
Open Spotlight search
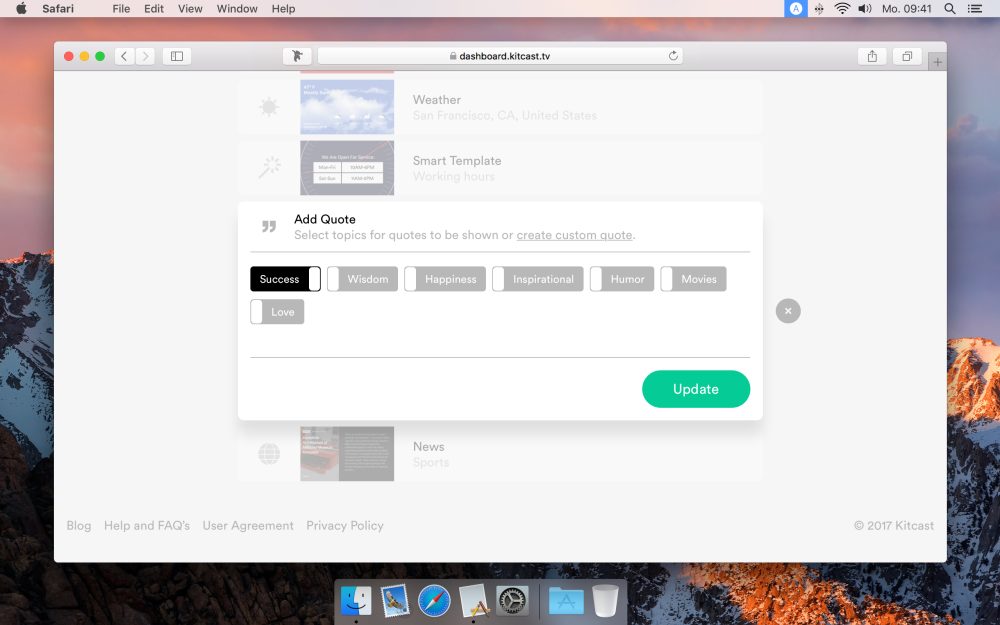(950, 8)
